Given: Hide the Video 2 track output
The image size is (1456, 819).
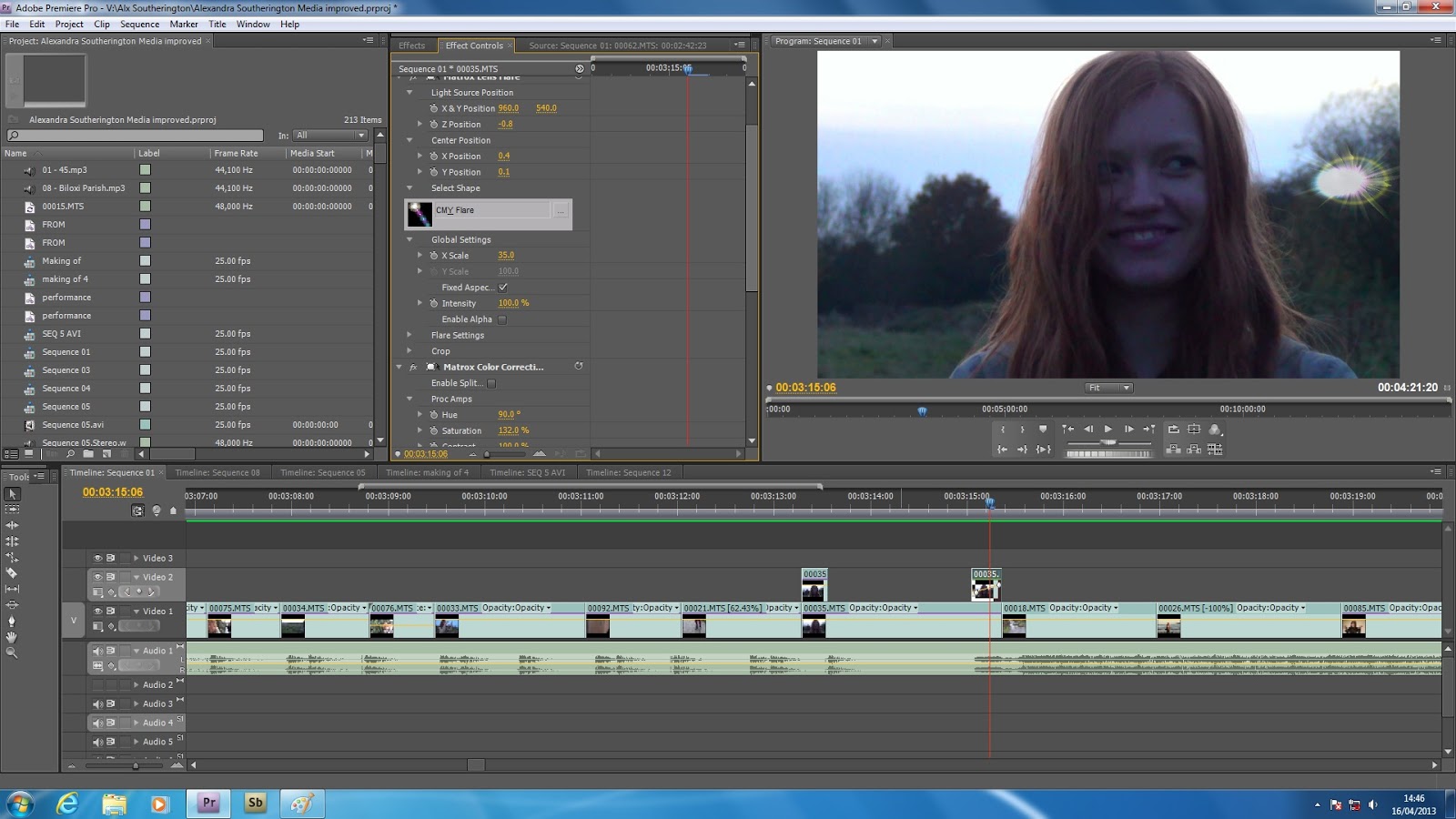Looking at the screenshot, I should coord(97,577).
